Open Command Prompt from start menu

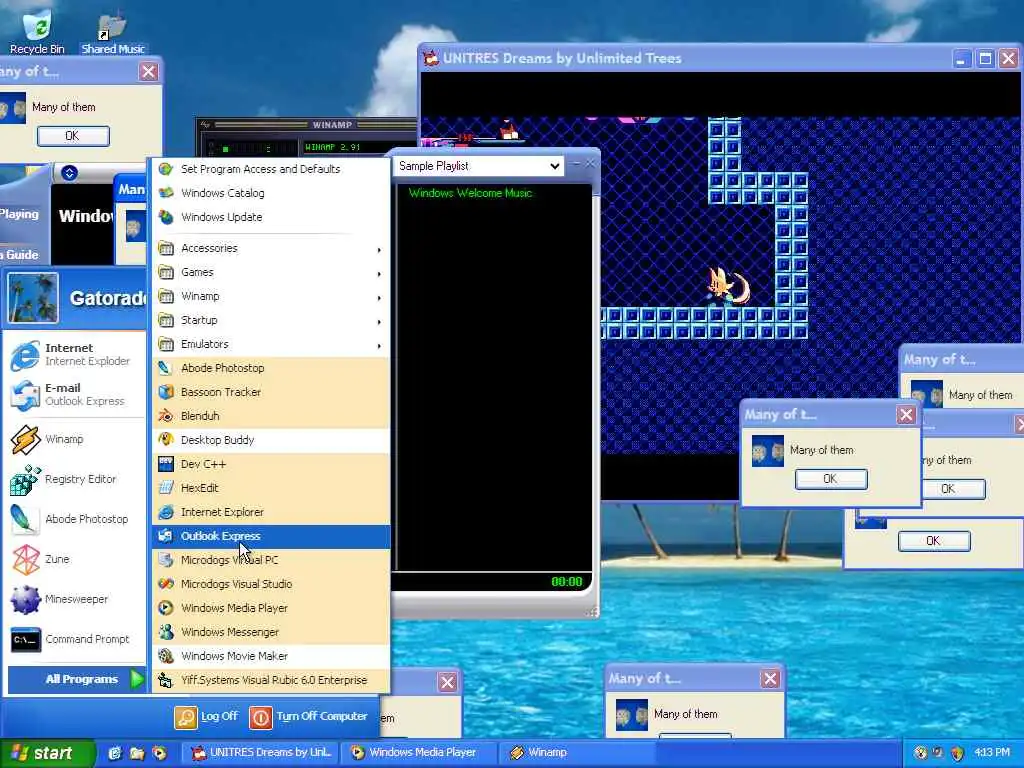(x=75, y=639)
